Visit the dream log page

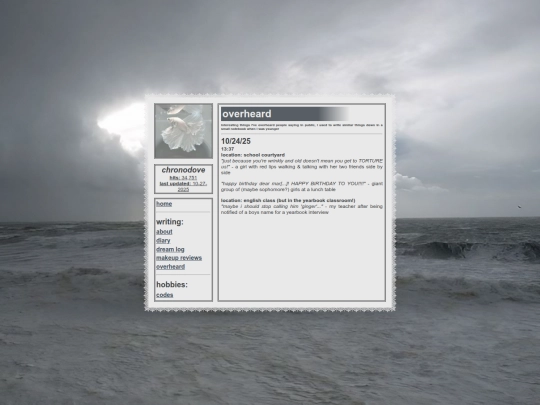click(170, 249)
